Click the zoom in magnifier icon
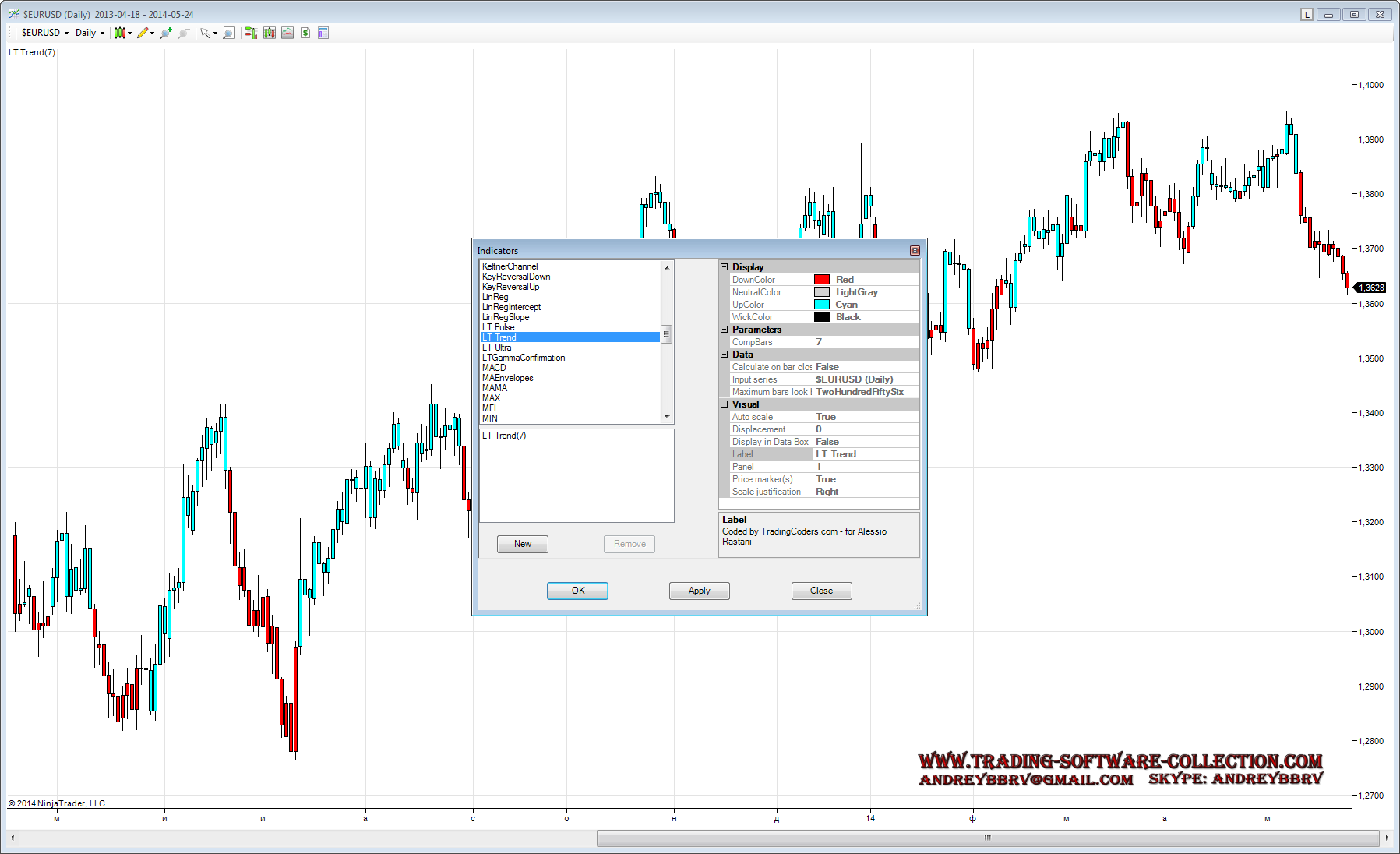This screenshot has width=1400, height=854. [165, 33]
